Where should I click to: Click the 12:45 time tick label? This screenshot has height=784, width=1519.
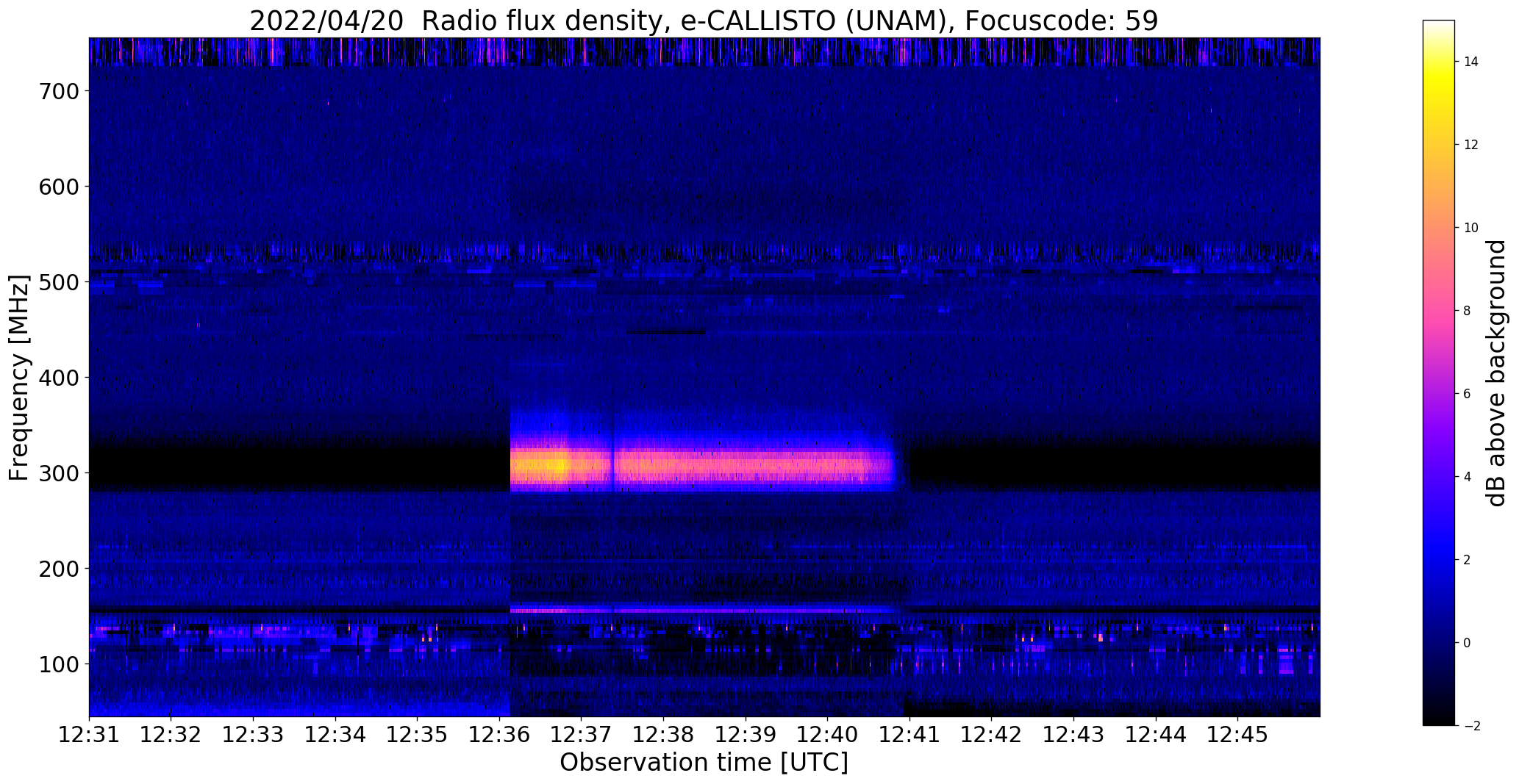point(1237,735)
